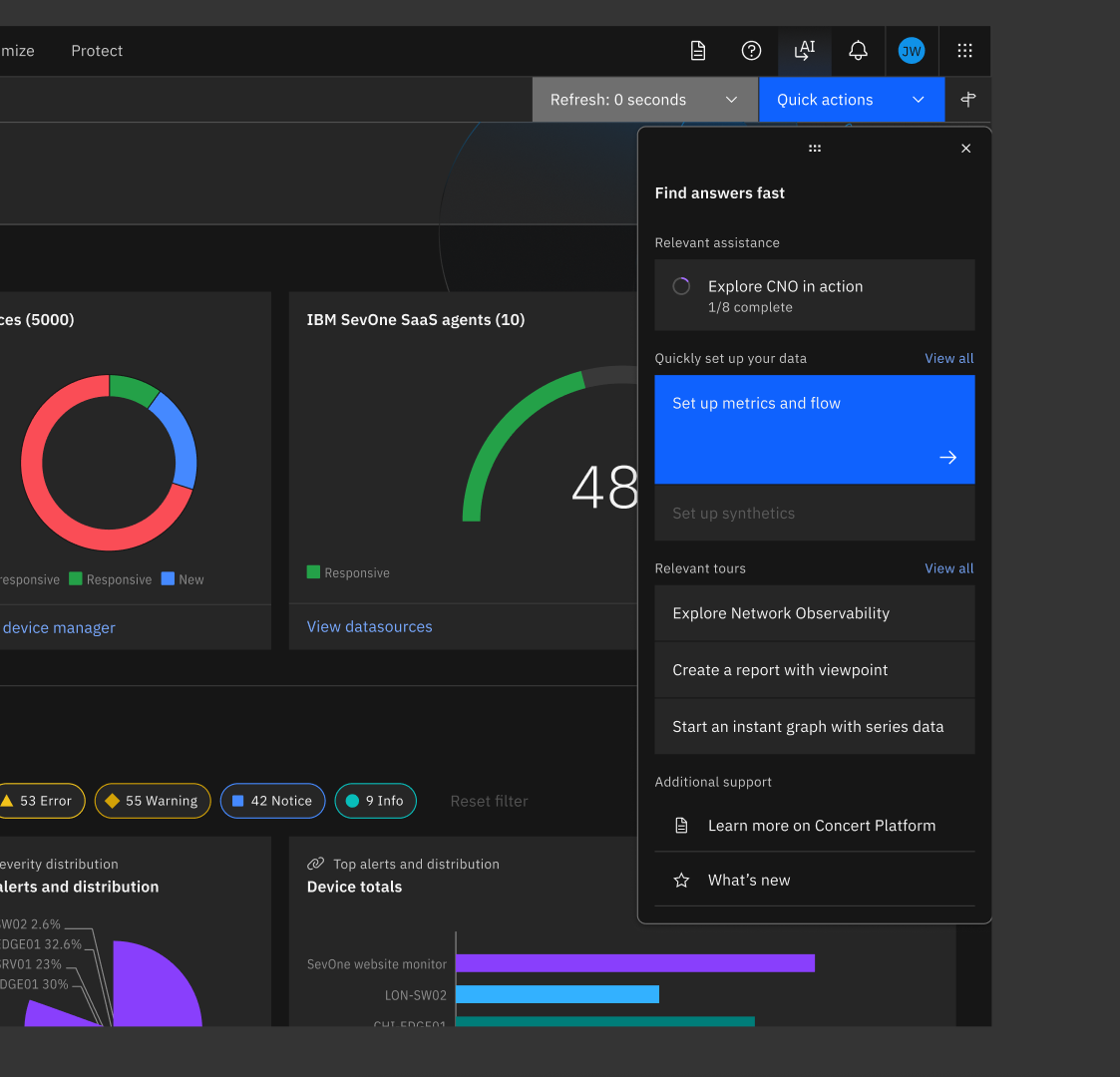Expand the Quick actions dropdown
1120x1077 pixels.
[x=852, y=100]
